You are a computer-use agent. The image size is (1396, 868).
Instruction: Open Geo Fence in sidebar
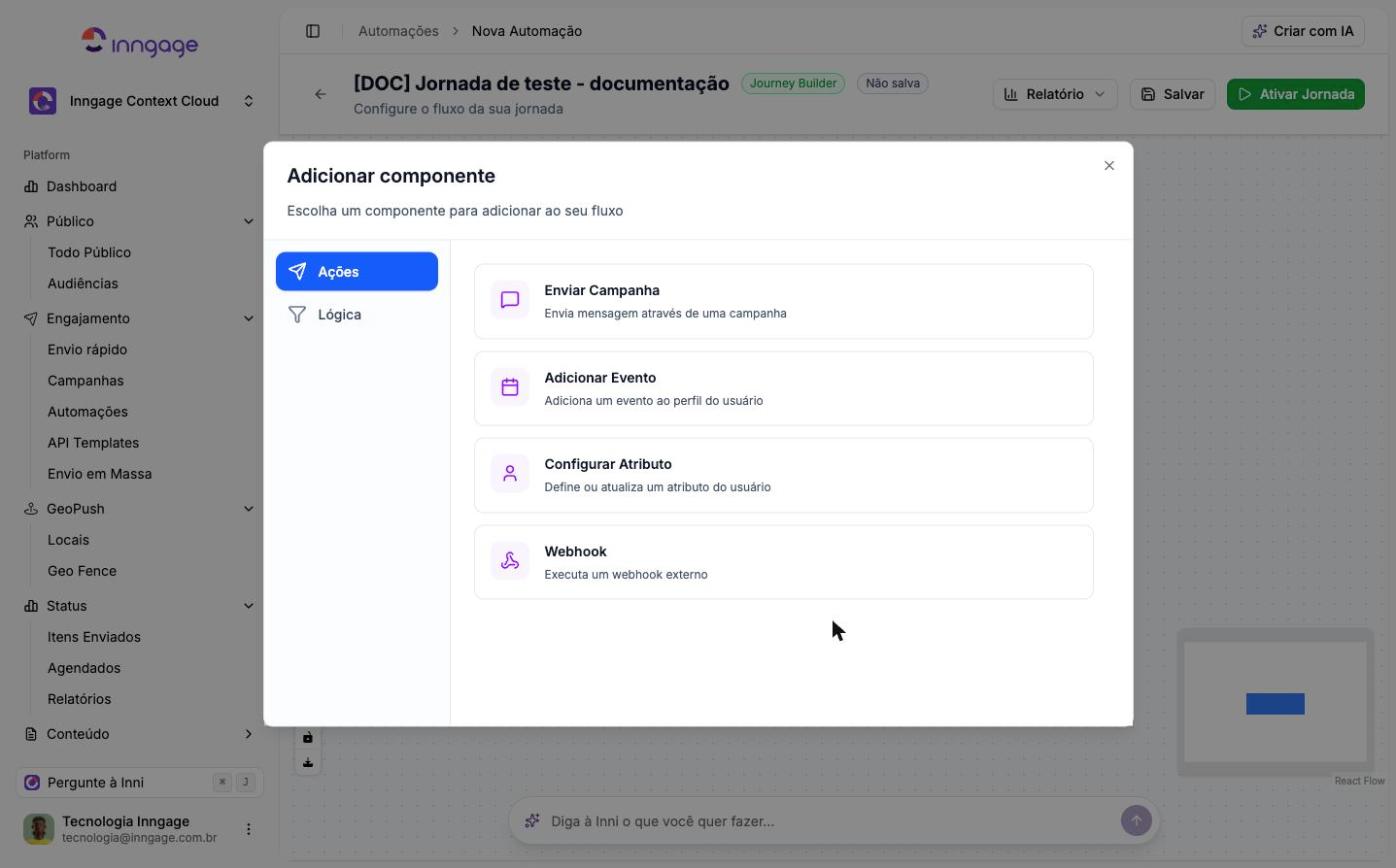point(82,570)
